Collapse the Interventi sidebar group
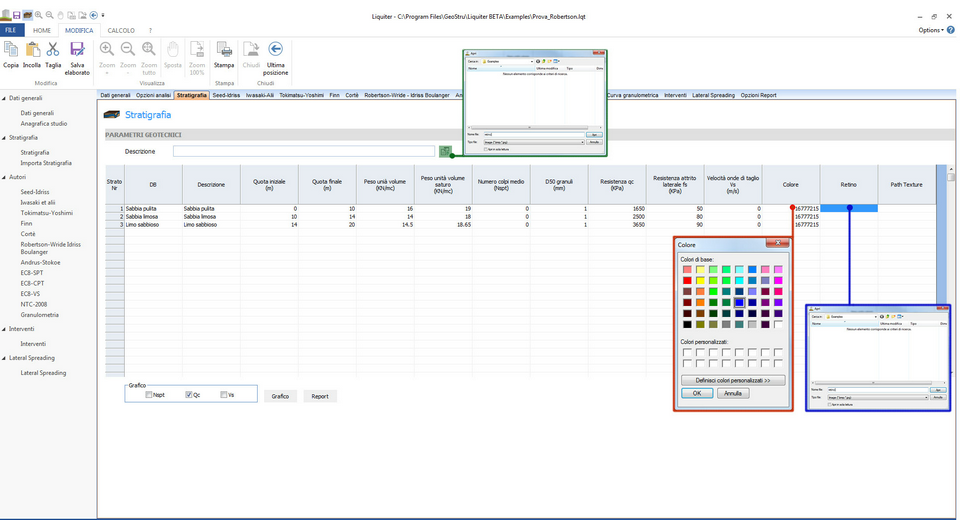 (4, 329)
